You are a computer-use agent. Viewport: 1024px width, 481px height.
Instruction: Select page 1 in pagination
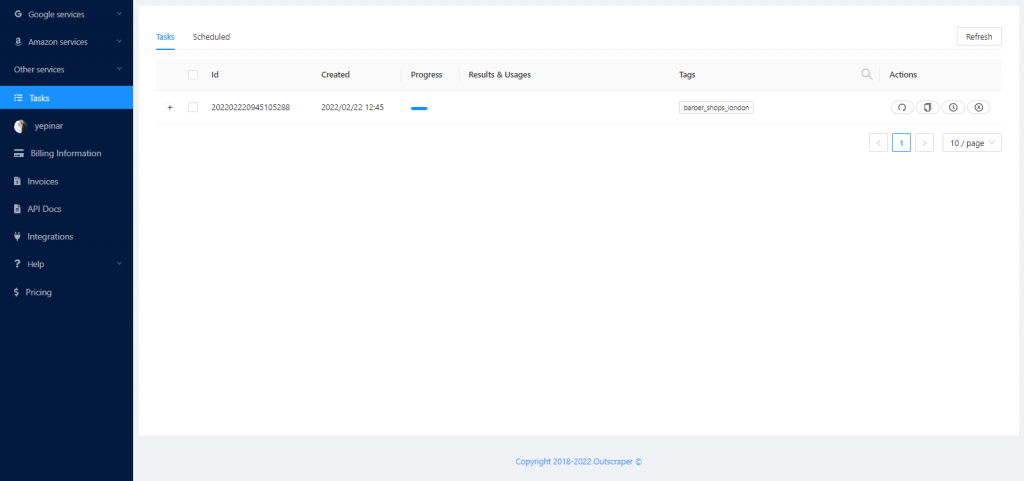coord(901,143)
